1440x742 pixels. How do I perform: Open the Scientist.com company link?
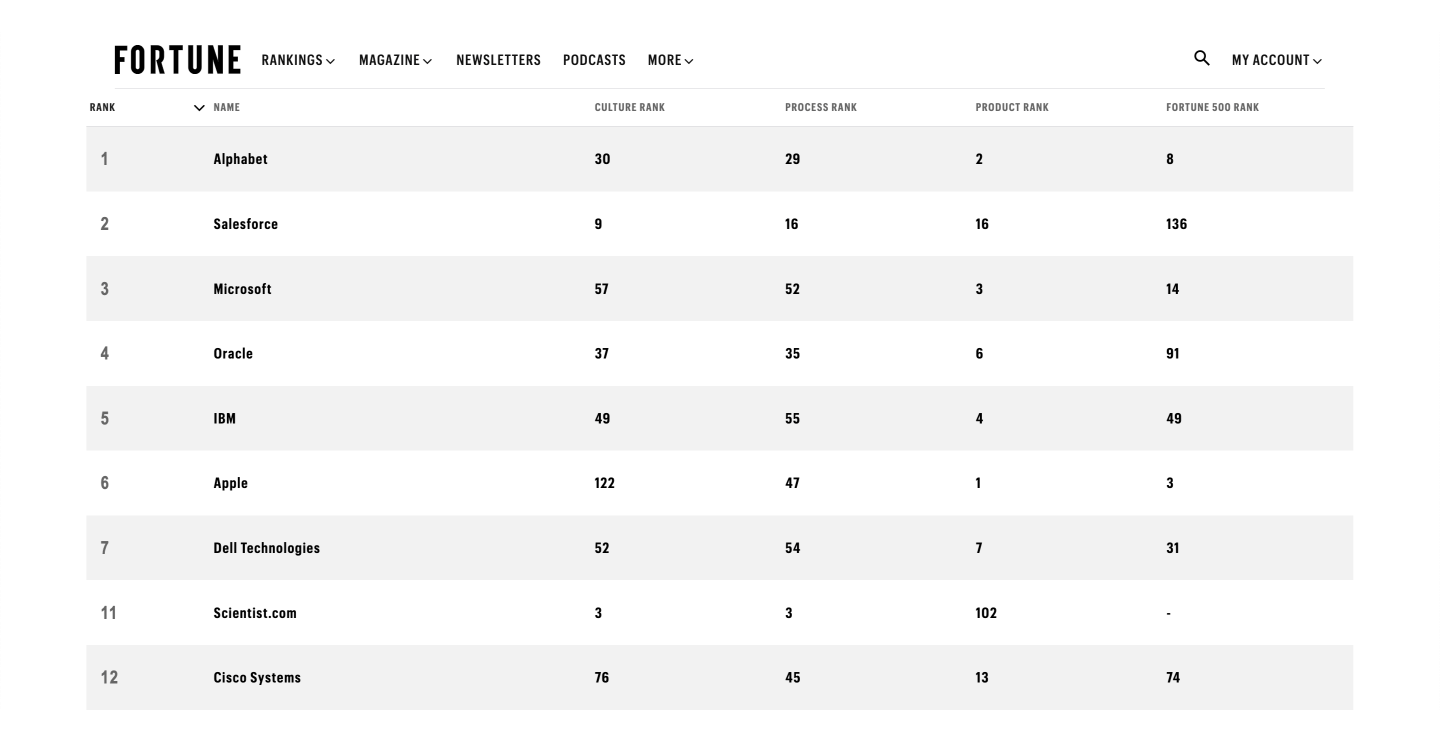255,613
